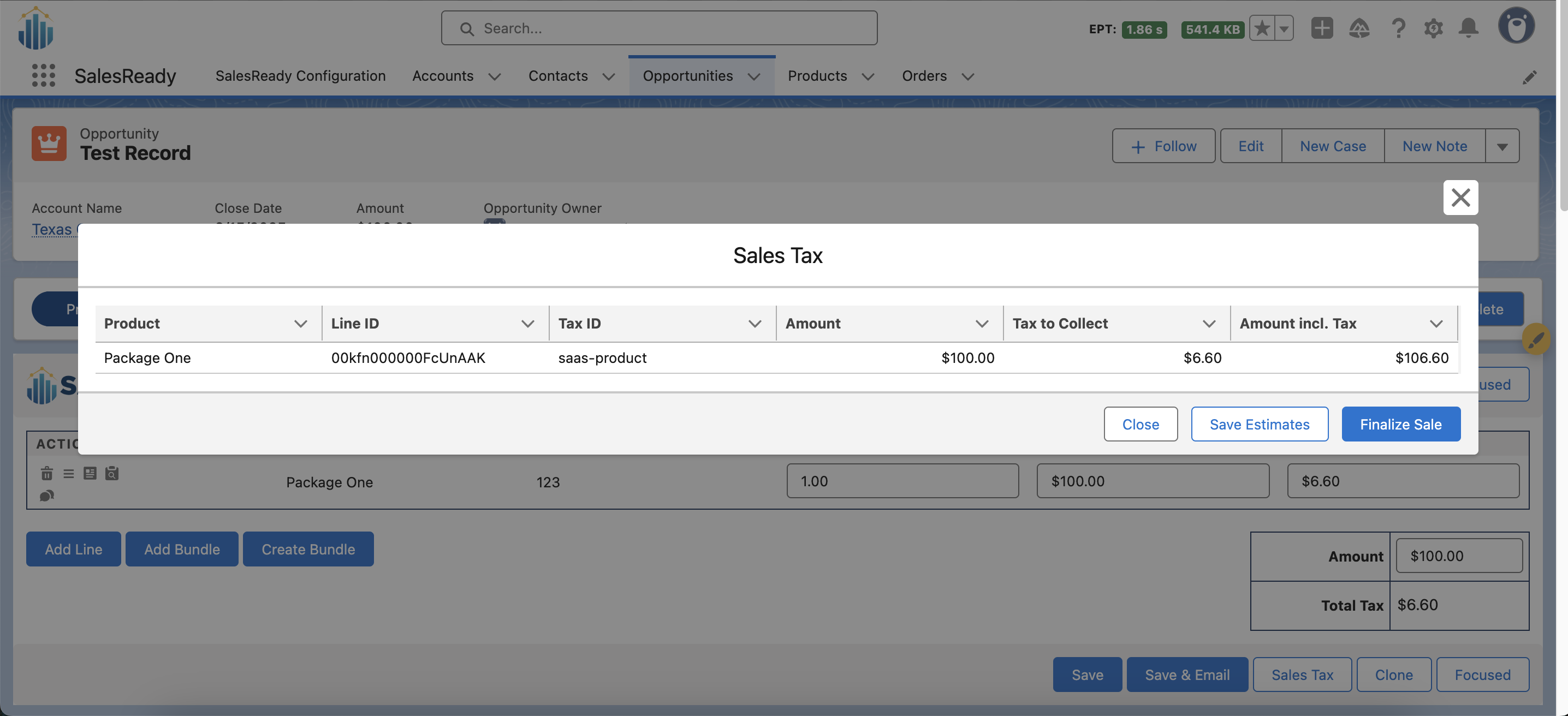Click the Finalize Sale button
Image resolution: width=1568 pixels, height=716 pixels.
click(x=1400, y=424)
